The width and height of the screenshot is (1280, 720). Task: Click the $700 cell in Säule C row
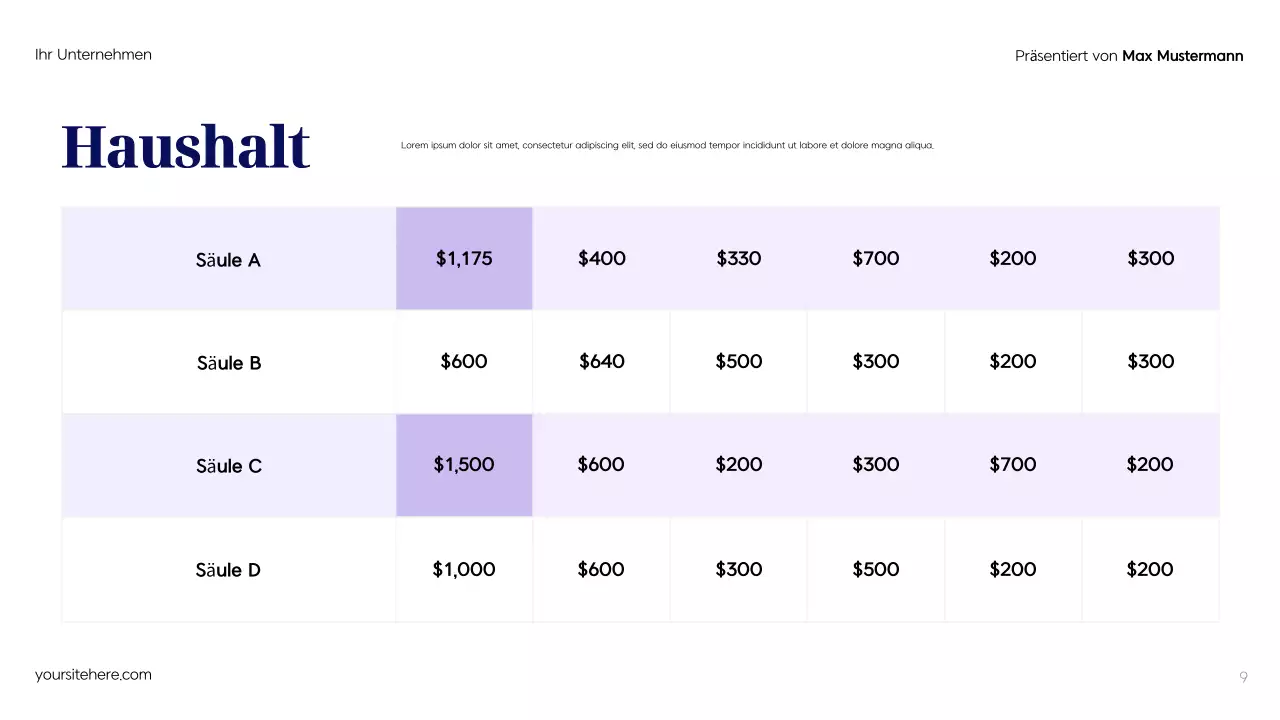1013,464
